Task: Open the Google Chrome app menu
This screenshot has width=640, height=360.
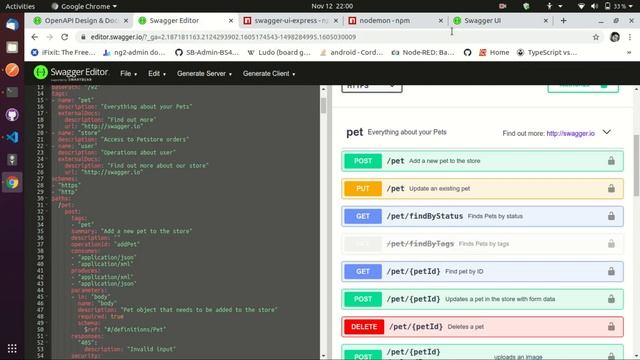Action: point(84,6)
